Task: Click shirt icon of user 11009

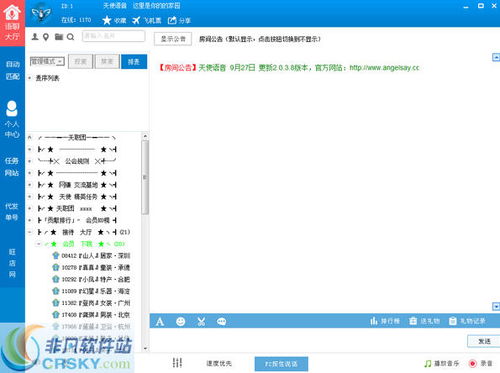Action: 56,291
